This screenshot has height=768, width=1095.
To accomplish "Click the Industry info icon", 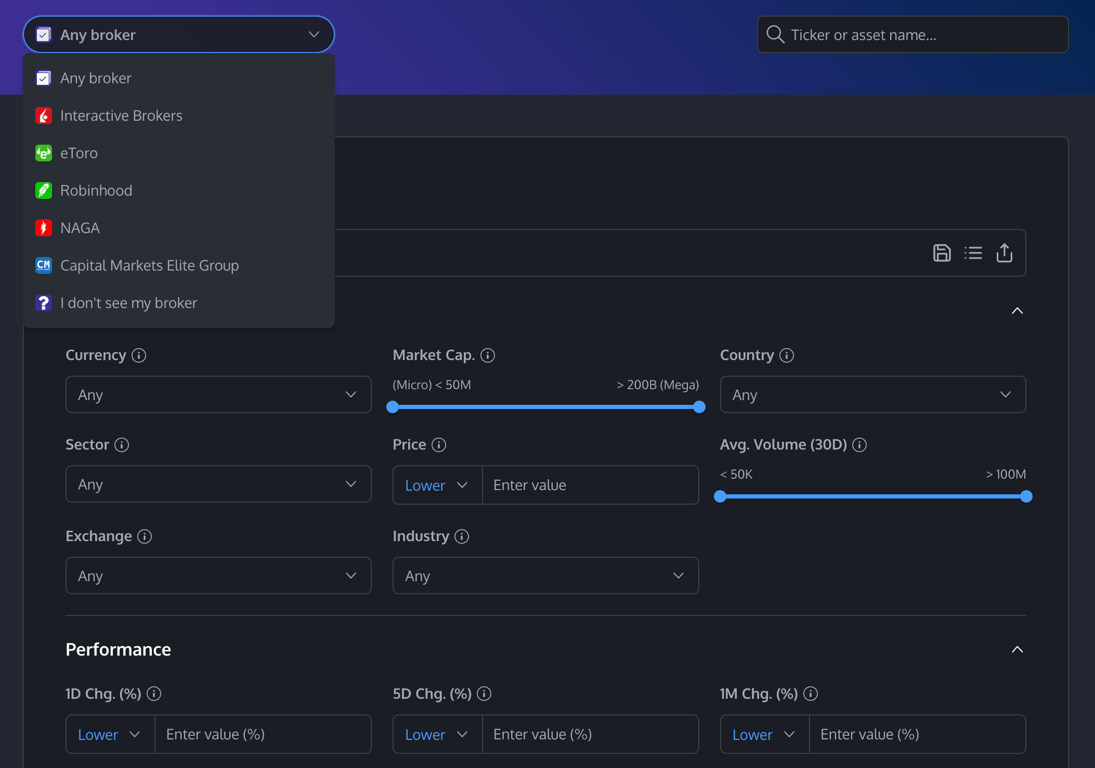I will [x=462, y=536].
